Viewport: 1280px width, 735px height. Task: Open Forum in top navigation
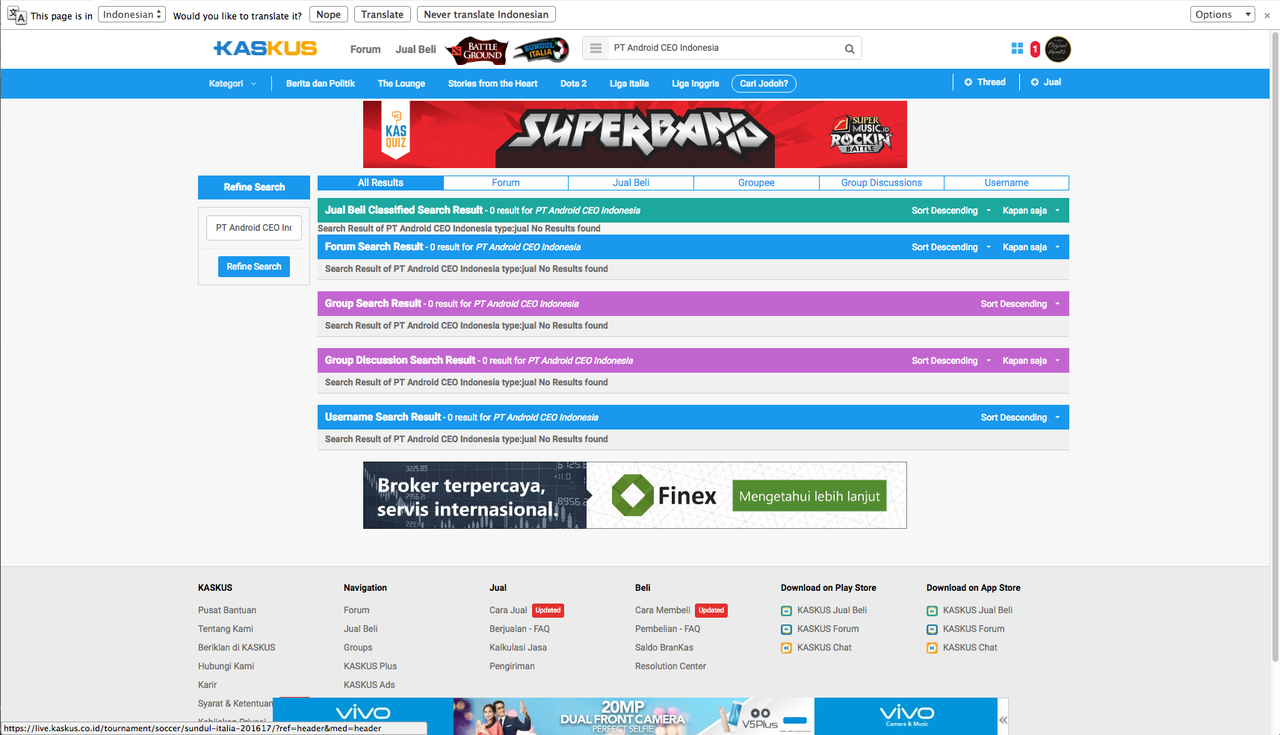[365, 49]
